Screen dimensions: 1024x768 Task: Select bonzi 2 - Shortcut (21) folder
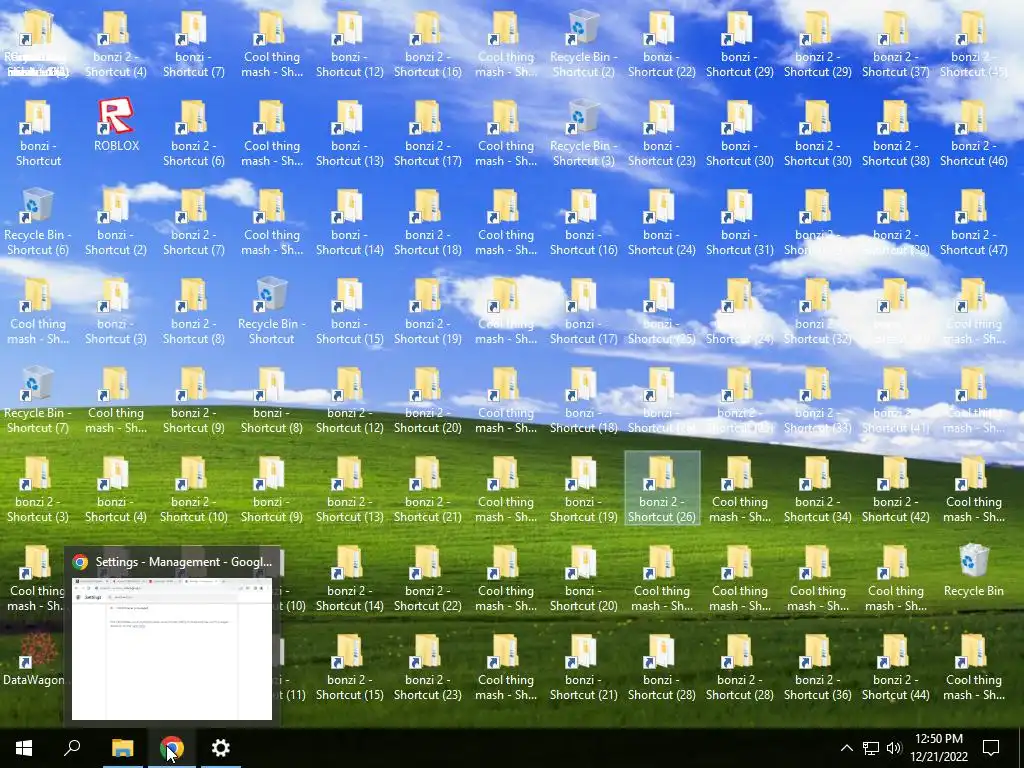tap(428, 489)
